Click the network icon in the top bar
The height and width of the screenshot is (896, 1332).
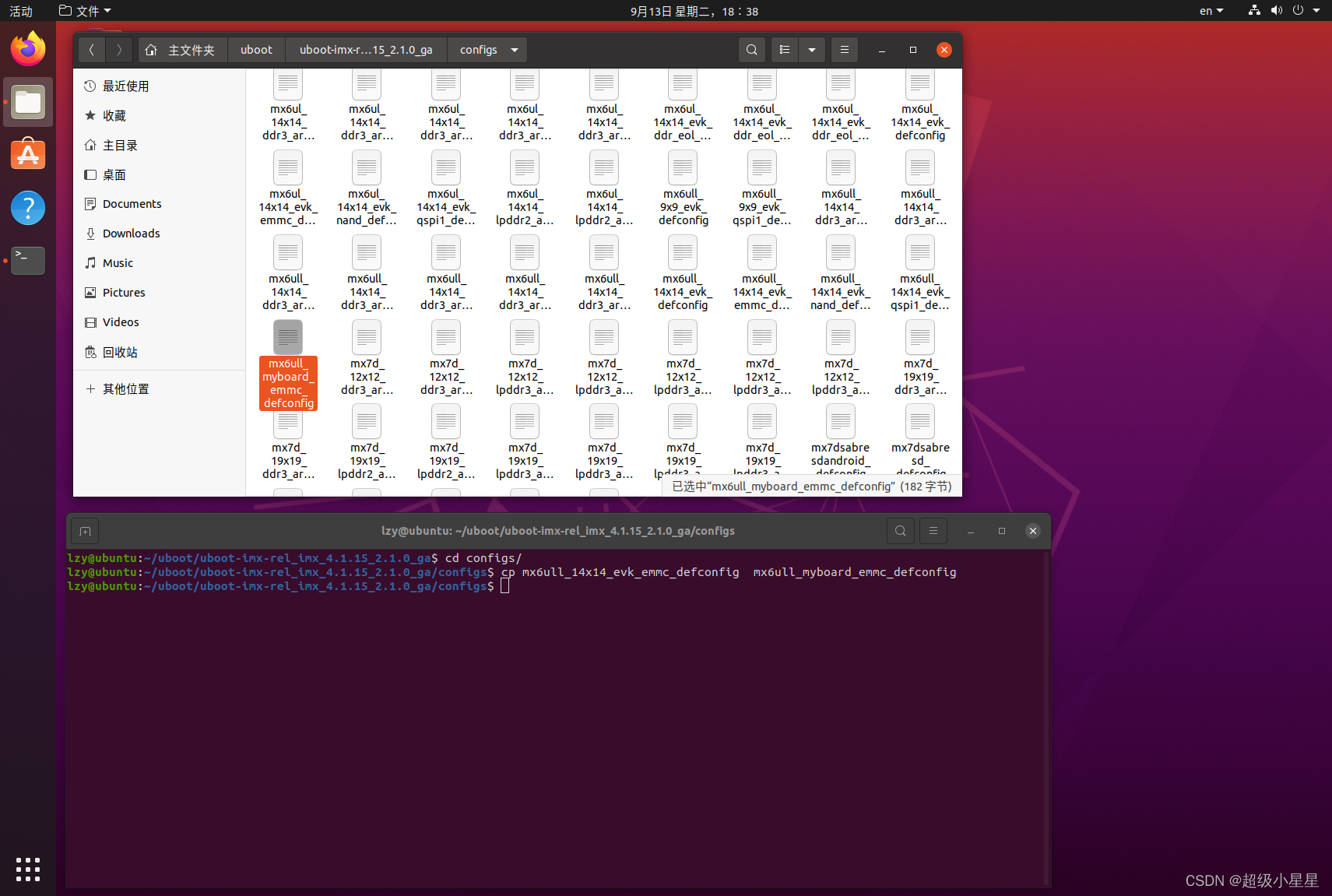1253,11
